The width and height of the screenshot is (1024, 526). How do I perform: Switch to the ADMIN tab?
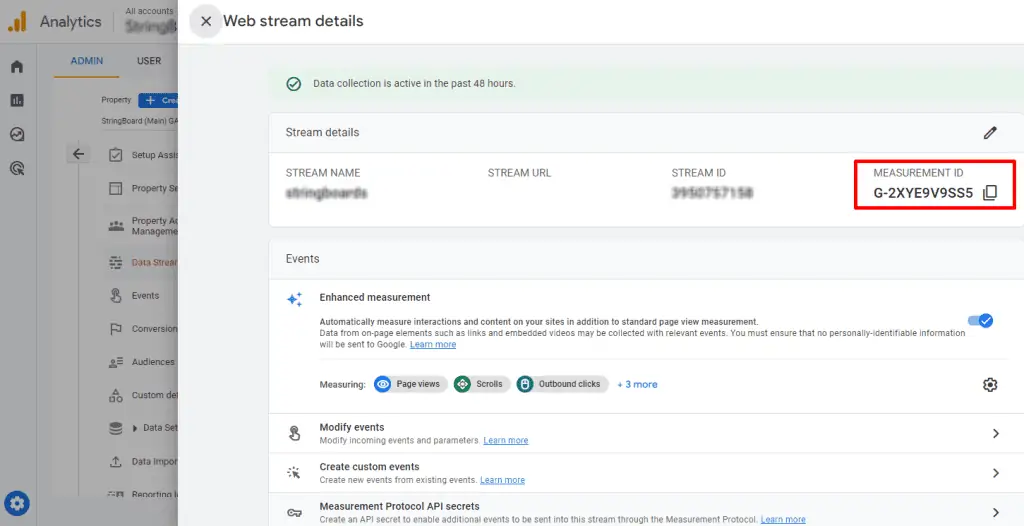pyautogui.click(x=87, y=61)
